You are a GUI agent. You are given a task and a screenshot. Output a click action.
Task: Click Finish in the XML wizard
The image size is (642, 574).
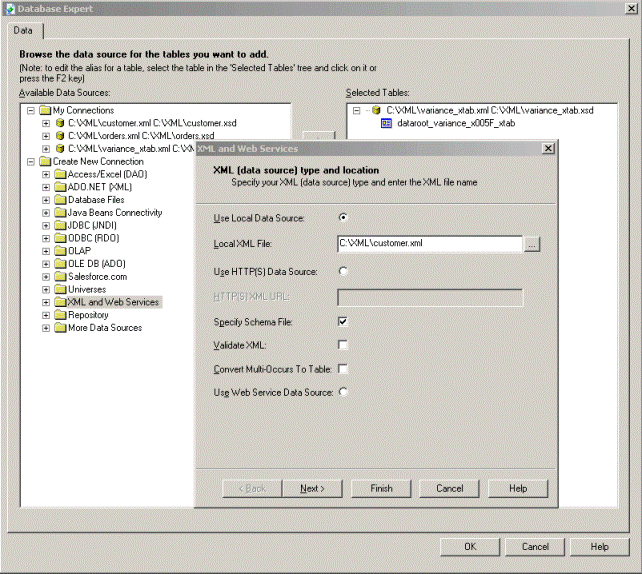point(381,488)
